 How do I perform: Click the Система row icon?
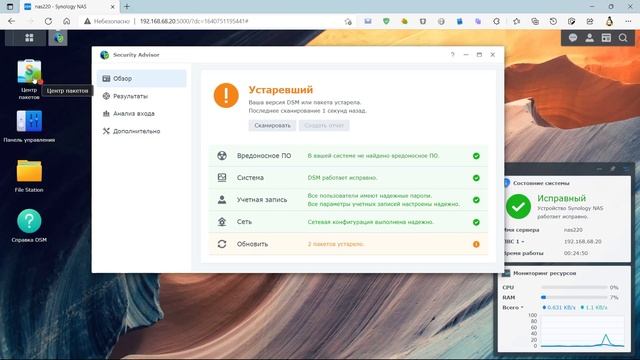pos(222,178)
